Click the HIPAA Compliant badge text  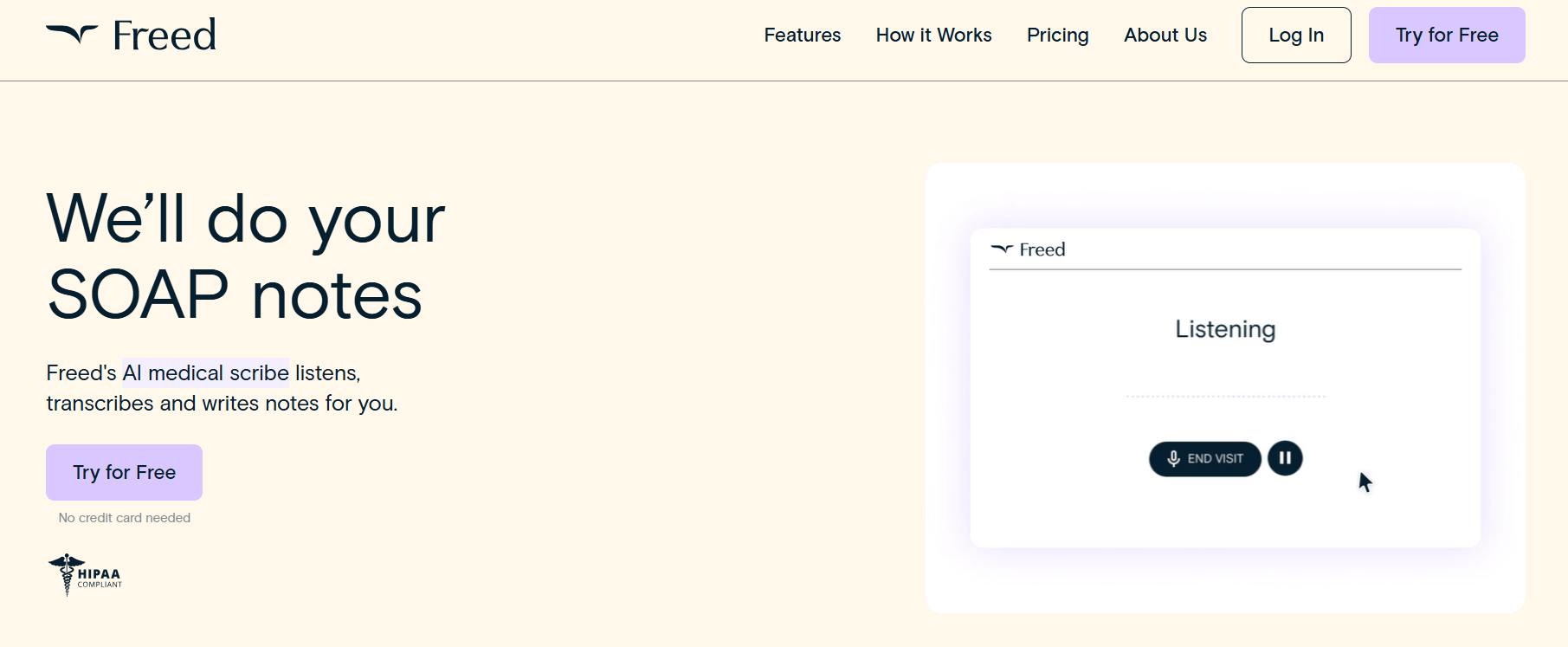tap(100, 577)
